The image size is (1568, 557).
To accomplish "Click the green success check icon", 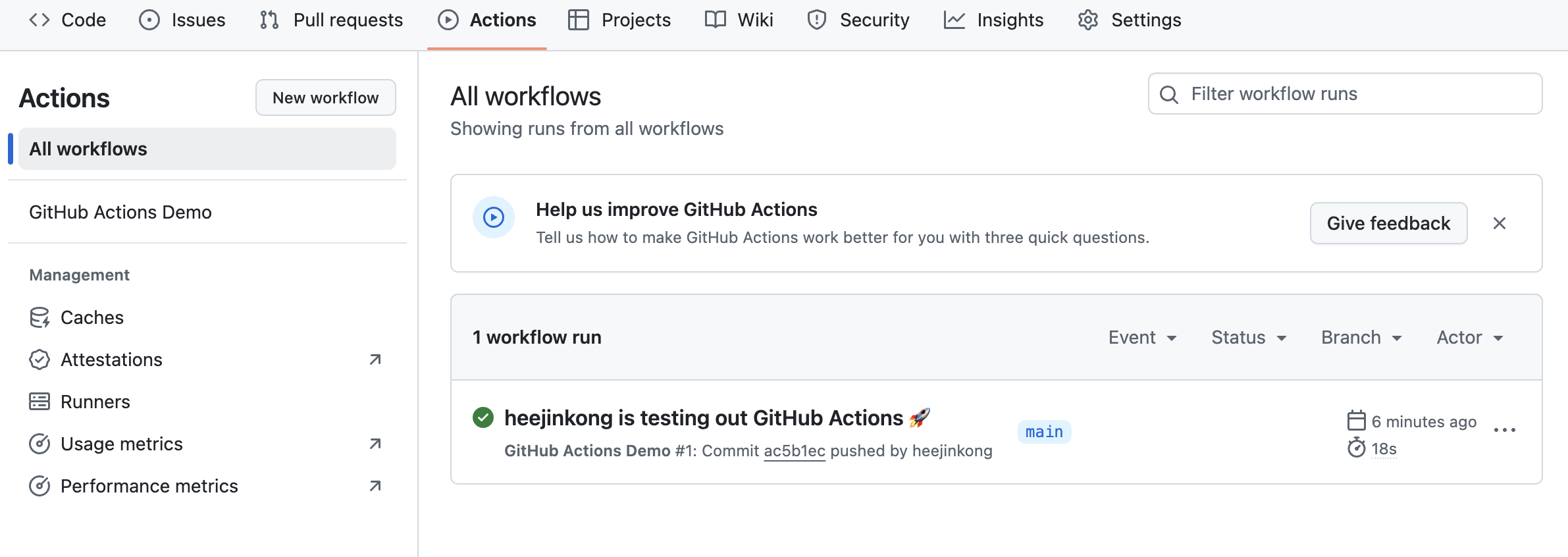I will pos(483,417).
